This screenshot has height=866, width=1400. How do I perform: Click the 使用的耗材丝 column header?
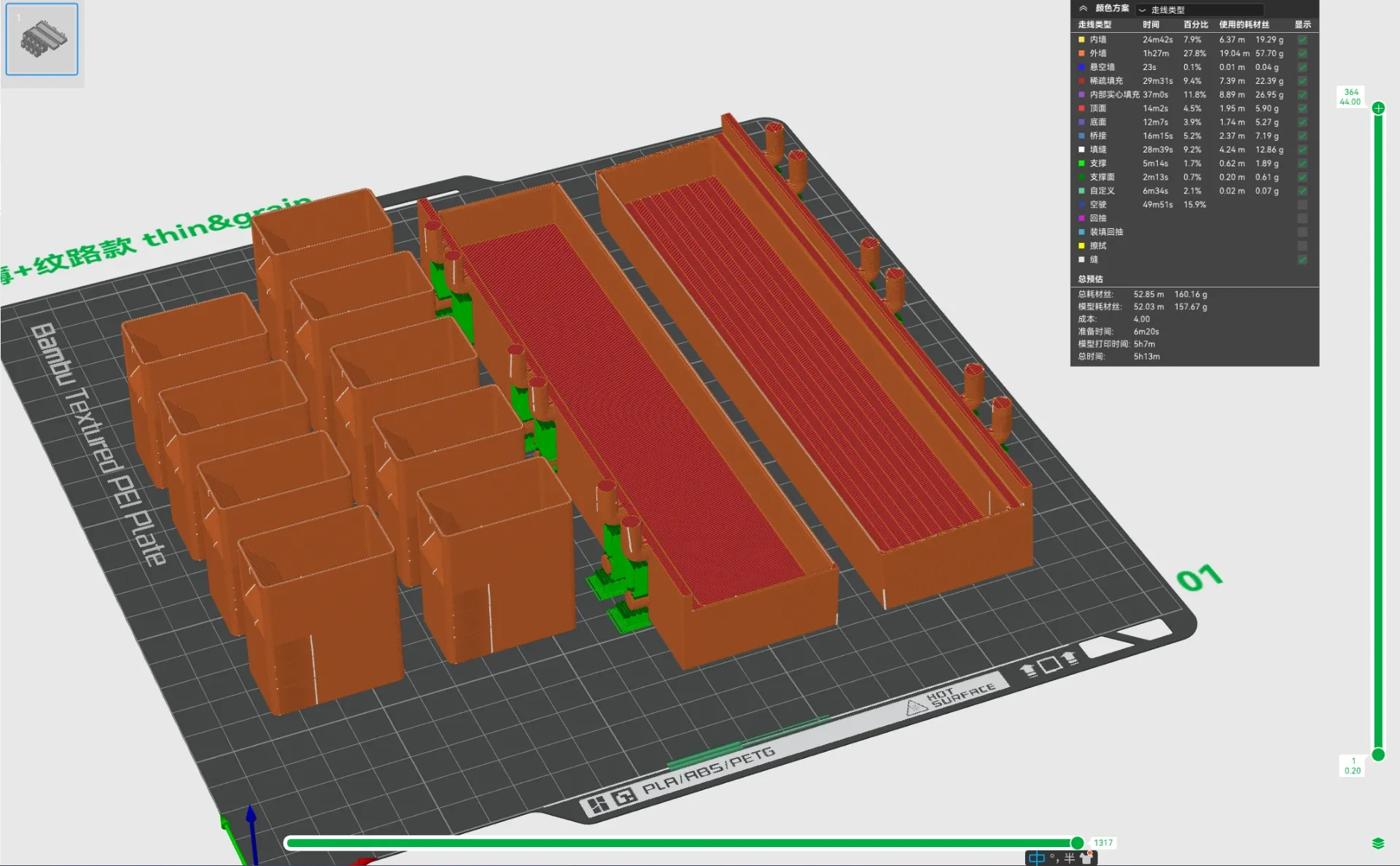[x=1244, y=25]
